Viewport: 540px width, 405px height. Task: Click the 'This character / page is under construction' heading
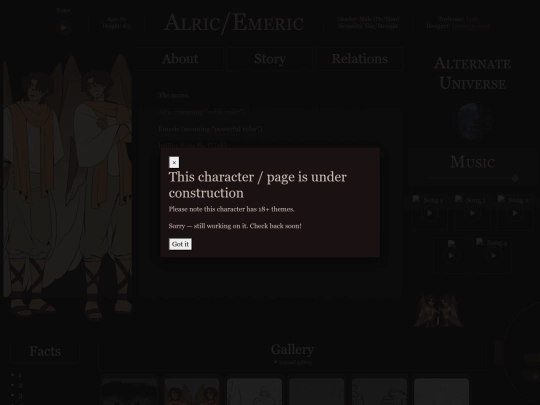coord(258,185)
